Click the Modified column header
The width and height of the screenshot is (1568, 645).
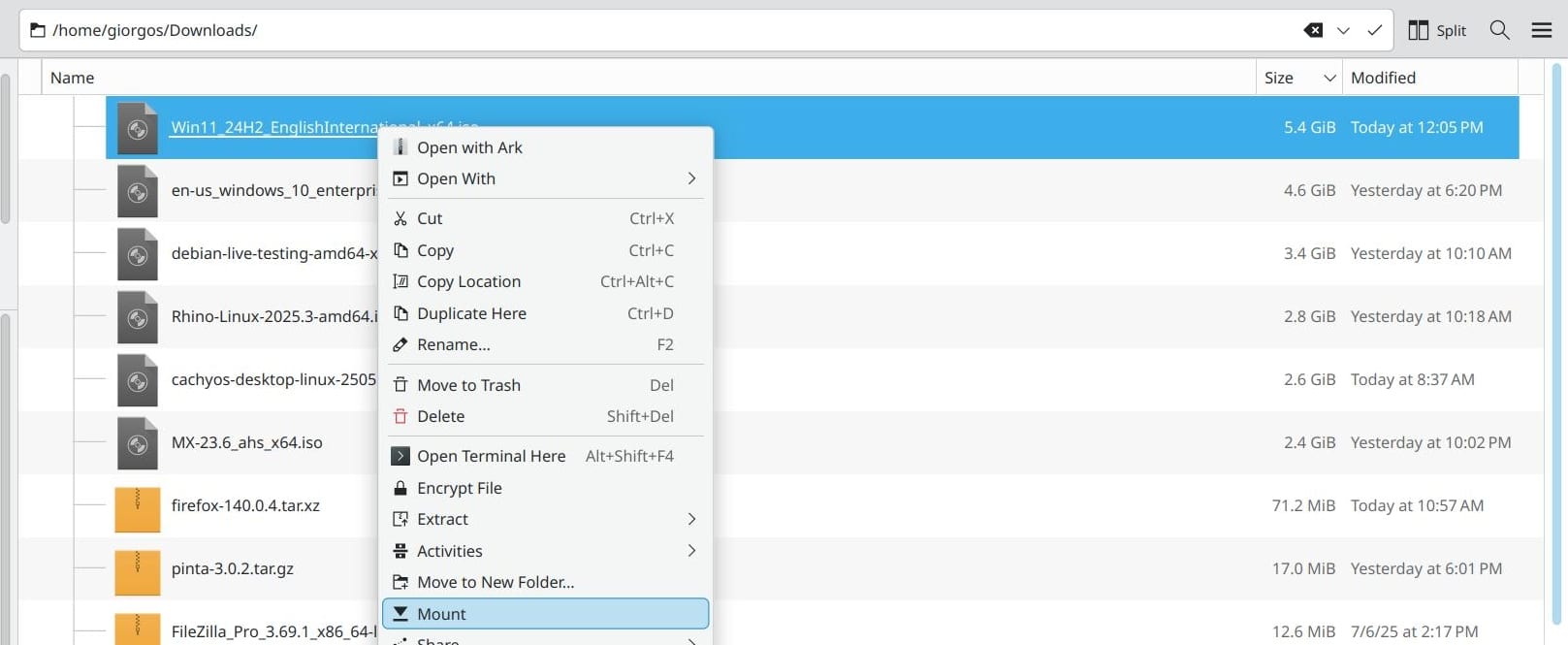[x=1383, y=78]
